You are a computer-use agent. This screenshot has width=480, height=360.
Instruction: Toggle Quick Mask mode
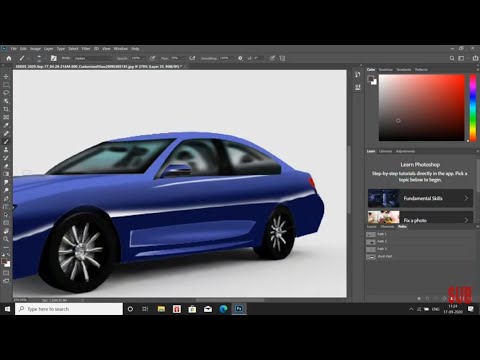pyautogui.click(x=6, y=273)
